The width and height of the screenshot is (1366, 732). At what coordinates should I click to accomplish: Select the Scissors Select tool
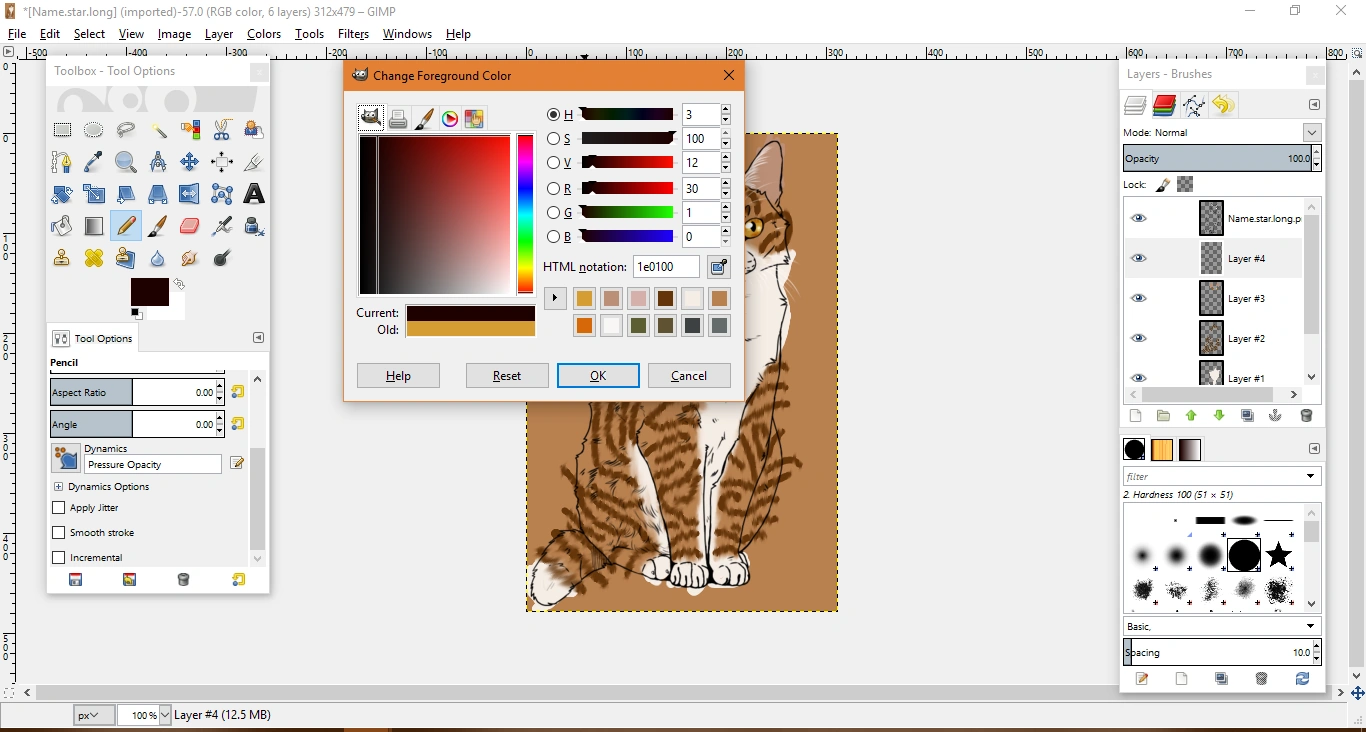pos(222,130)
